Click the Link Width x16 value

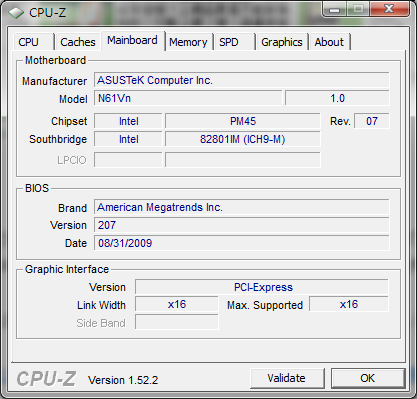tap(177, 304)
